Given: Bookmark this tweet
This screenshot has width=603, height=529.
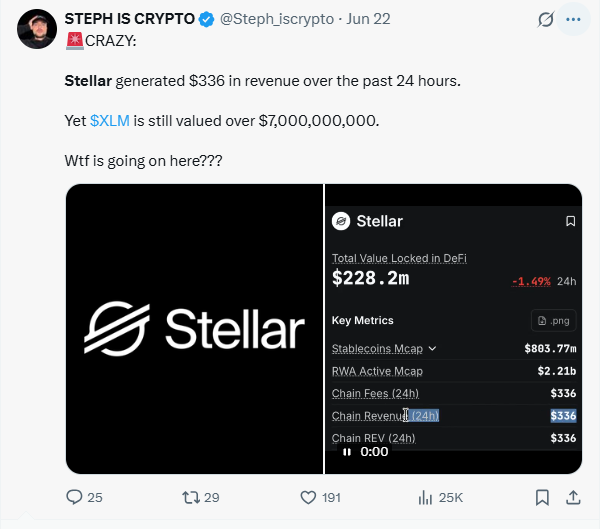Looking at the screenshot, I should (x=542, y=497).
